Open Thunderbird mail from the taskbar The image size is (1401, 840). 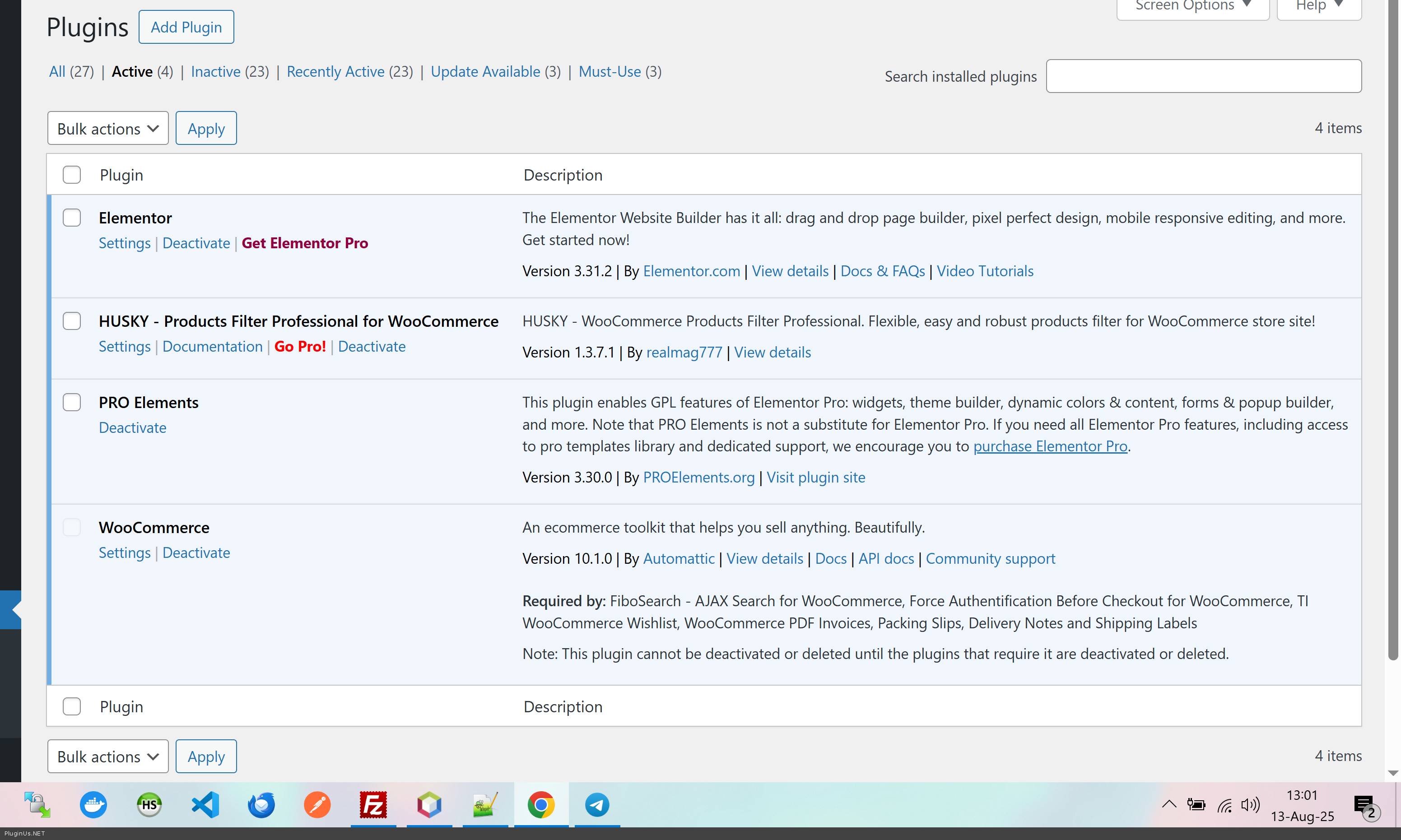[261, 804]
